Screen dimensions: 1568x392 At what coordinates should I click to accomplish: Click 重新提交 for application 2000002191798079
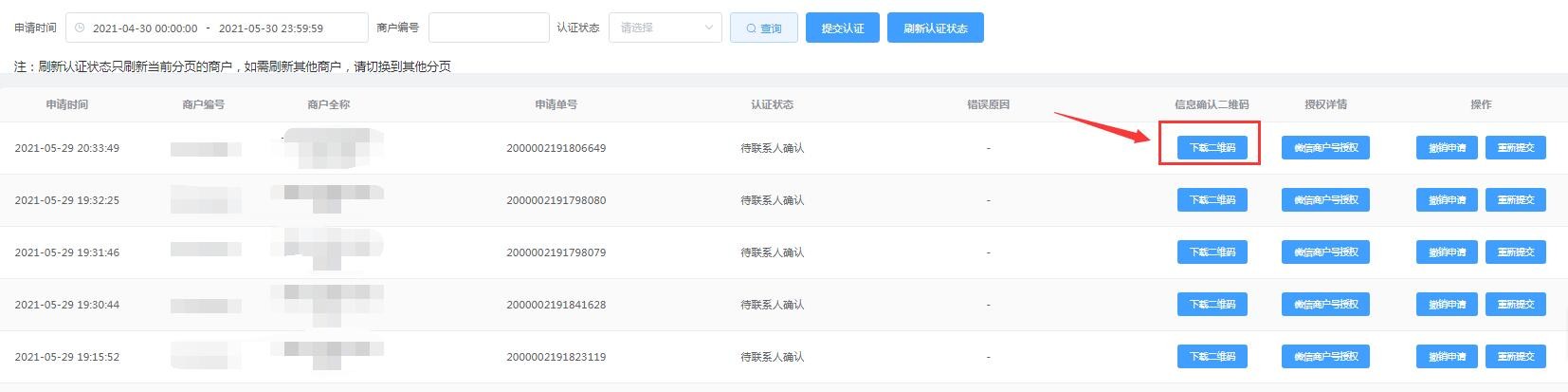point(1515,252)
